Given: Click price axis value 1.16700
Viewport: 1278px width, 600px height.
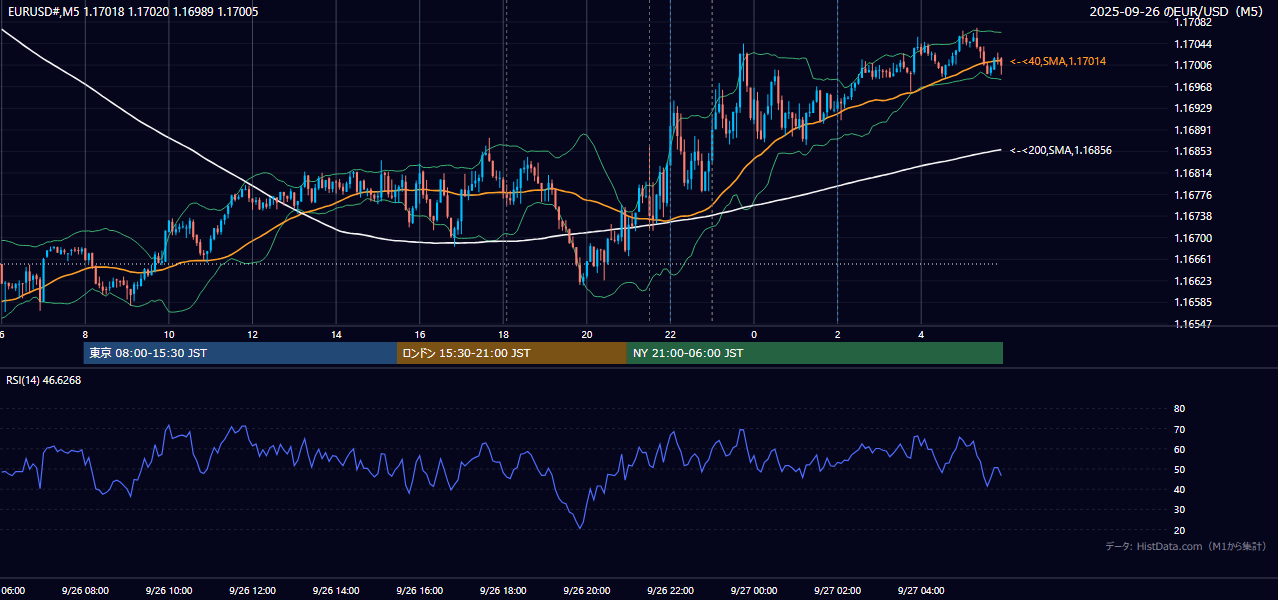Looking at the screenshot, I should [x=1194, y=238].
